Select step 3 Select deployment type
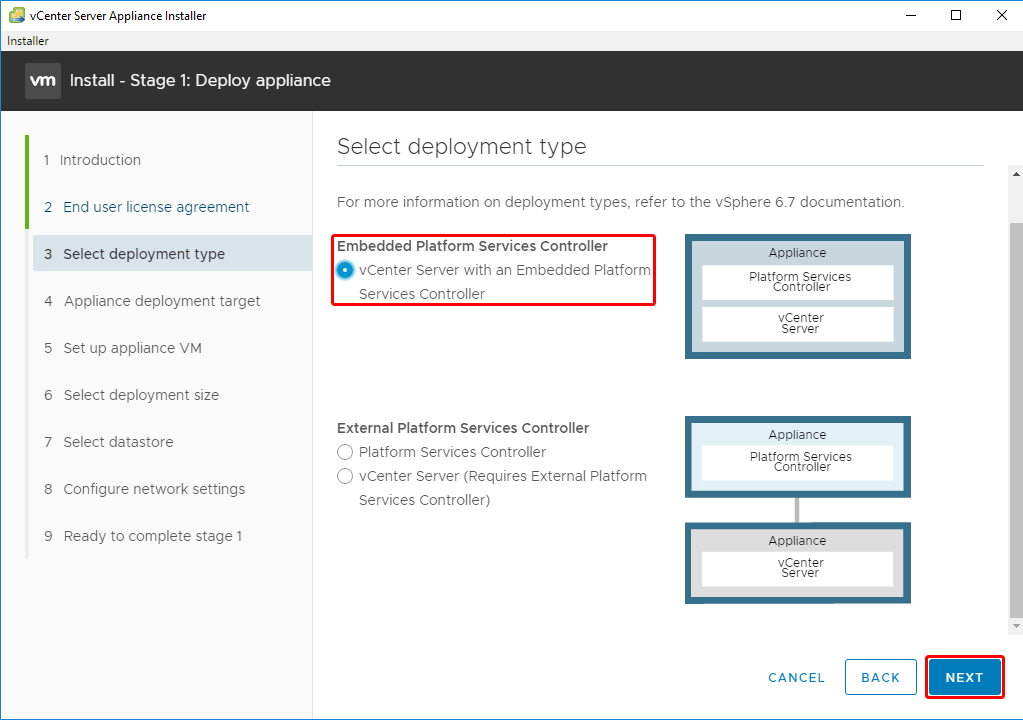This screenshot has width=1023, height=720. pos(144,254)
